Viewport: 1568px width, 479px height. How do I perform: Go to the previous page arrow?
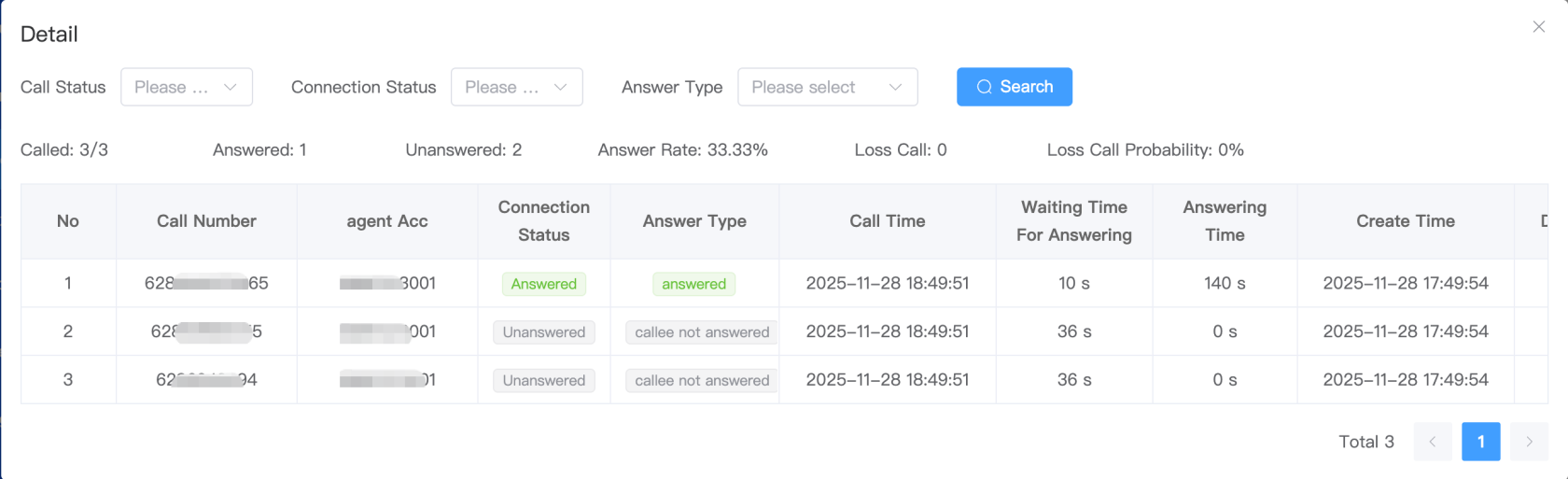[x=1432, y=442]
